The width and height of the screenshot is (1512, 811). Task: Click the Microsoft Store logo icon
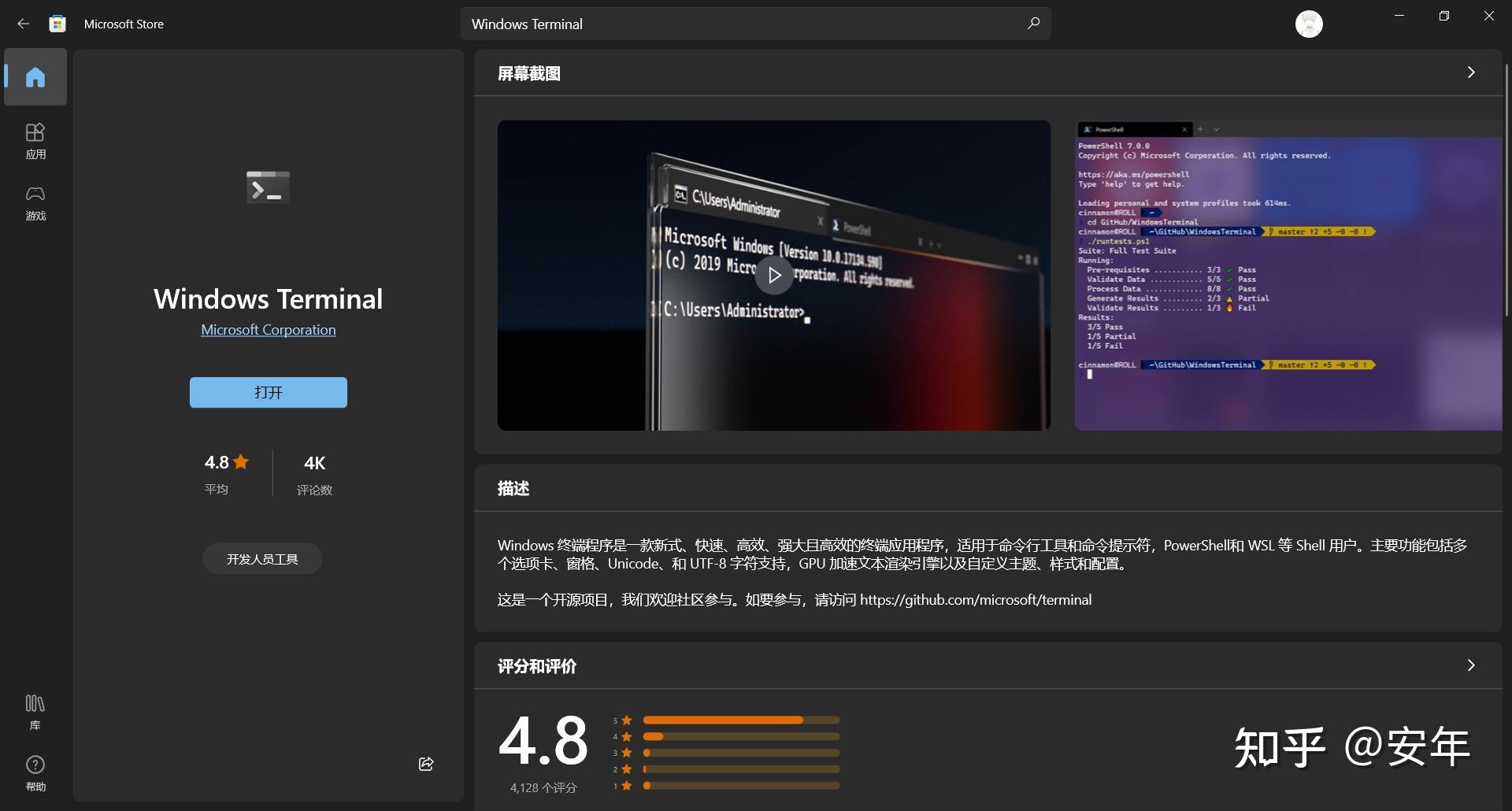pos(56,23)
